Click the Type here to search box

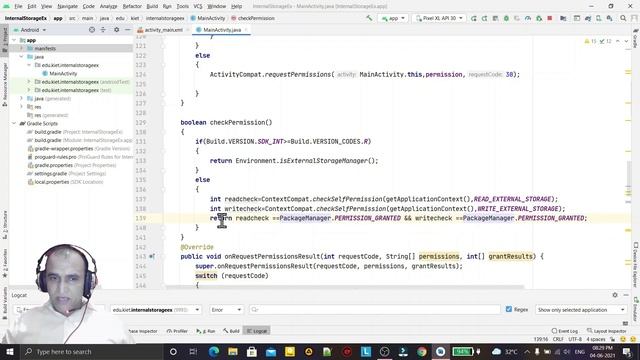point(91,351)
